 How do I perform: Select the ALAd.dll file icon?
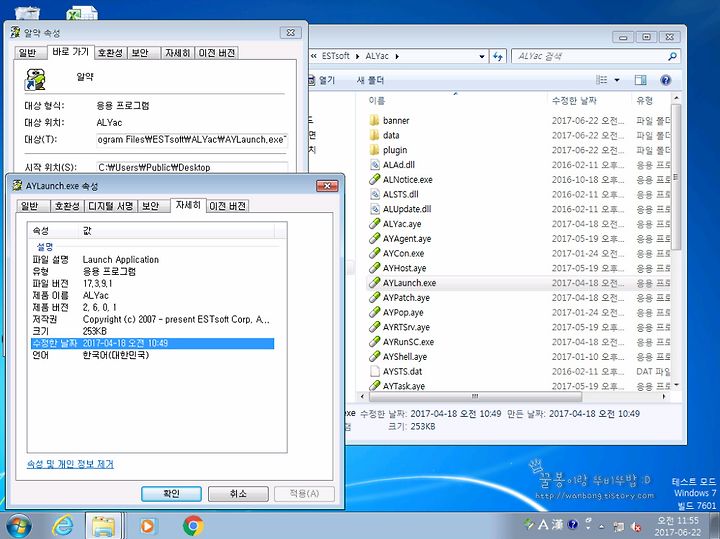coord(375,164)
